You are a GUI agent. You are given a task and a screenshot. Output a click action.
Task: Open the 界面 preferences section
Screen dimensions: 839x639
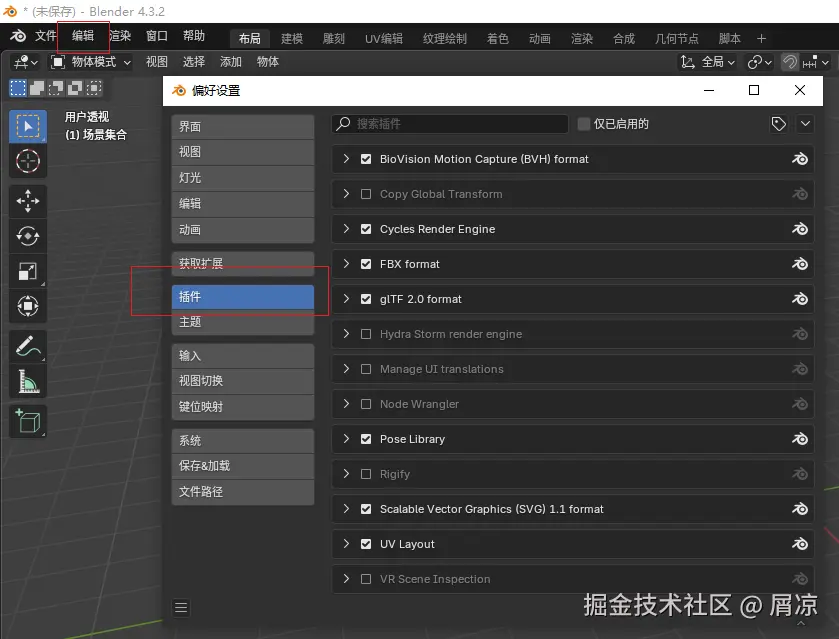point(243,127)
